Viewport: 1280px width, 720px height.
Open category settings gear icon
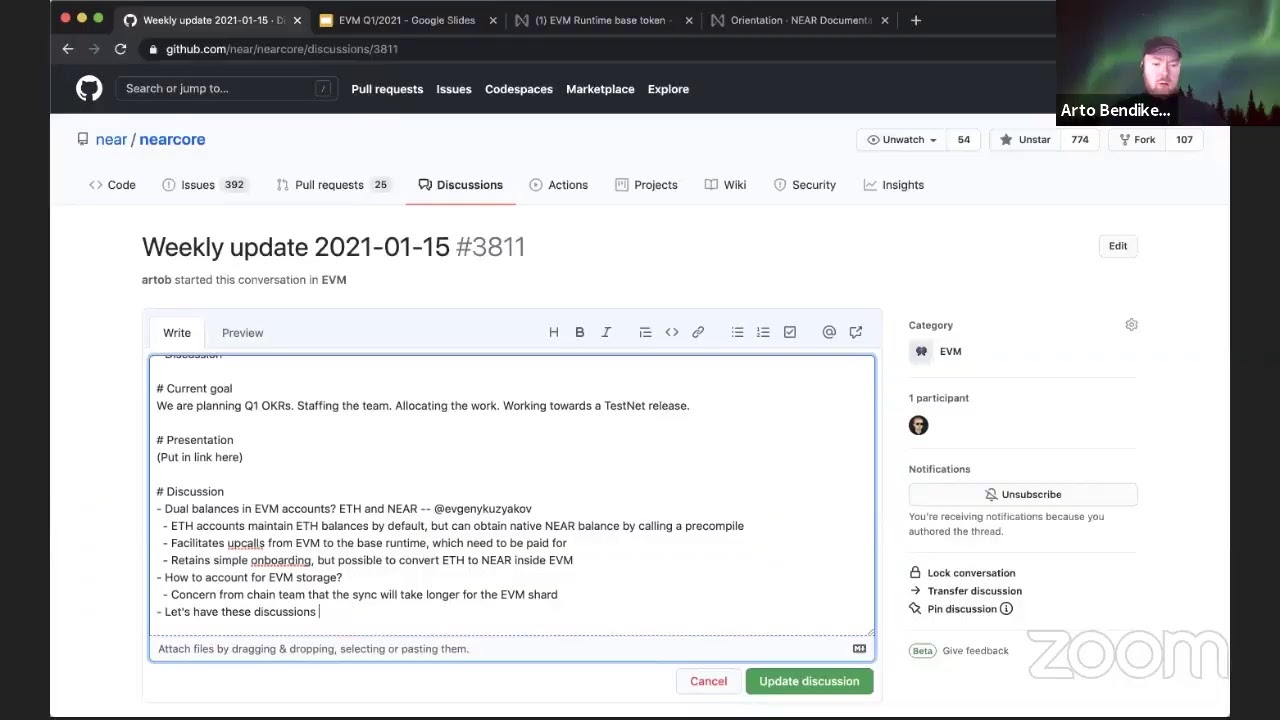pos(1131,325)
